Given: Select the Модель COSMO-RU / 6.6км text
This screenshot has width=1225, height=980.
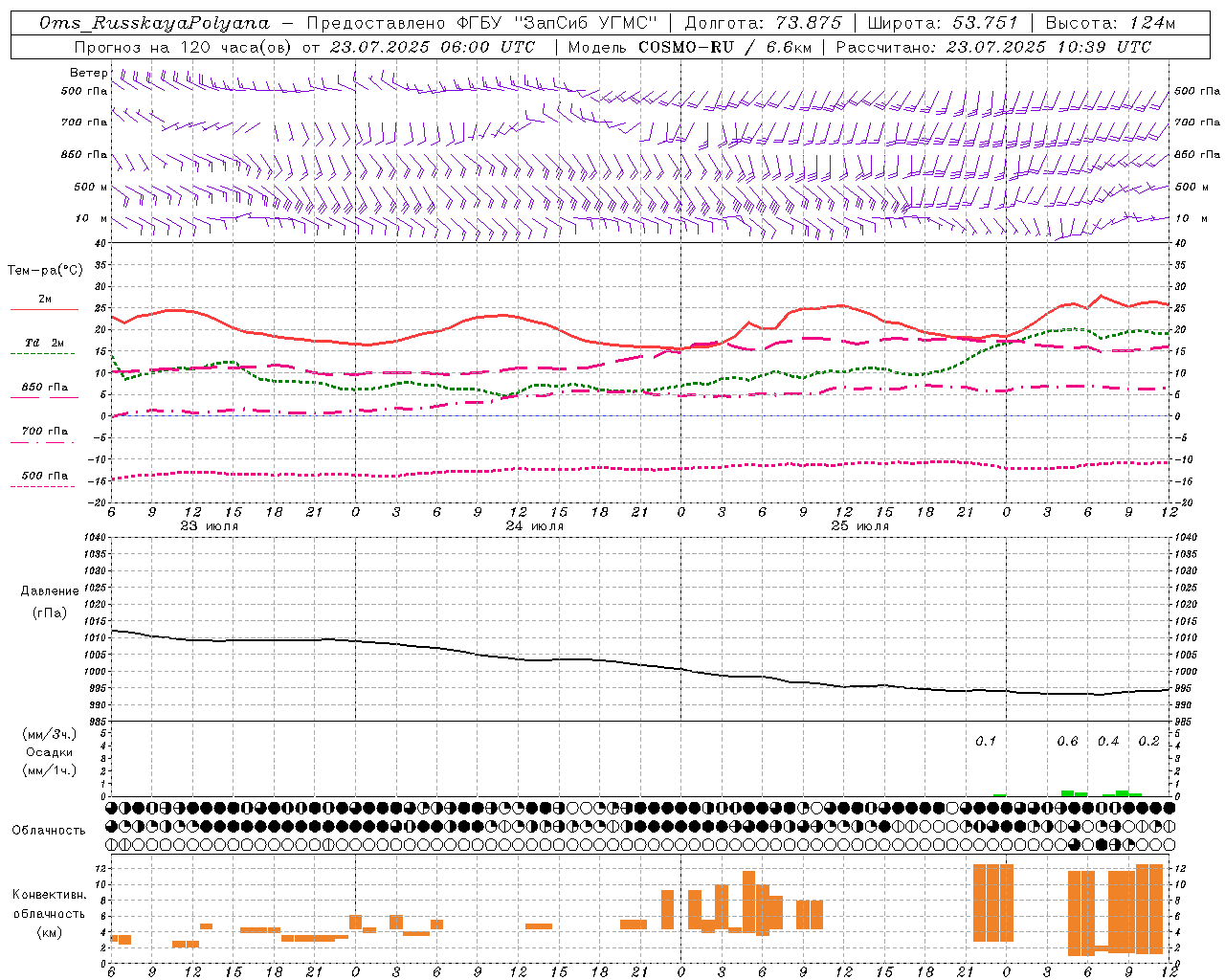Looking at the screenshot, I should [688, 47].
